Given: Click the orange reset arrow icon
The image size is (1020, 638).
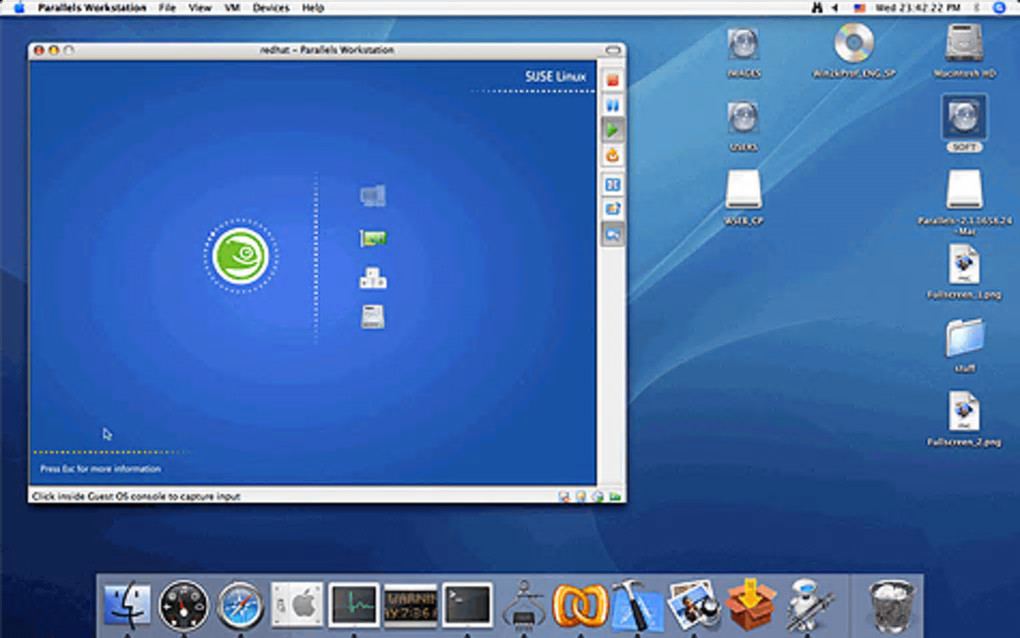Looking at the screenshot, I should point(612,155).
